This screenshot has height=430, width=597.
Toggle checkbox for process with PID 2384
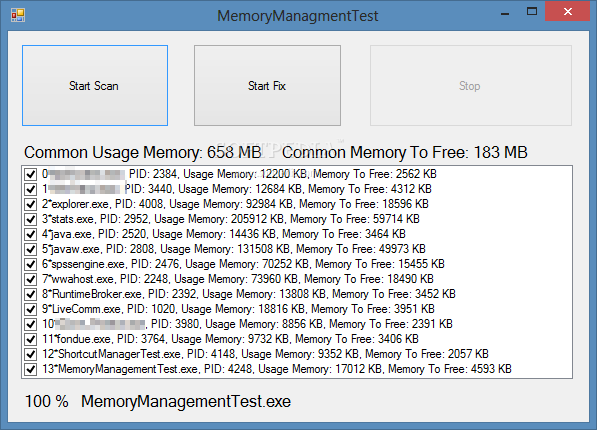tap(30, 174)
